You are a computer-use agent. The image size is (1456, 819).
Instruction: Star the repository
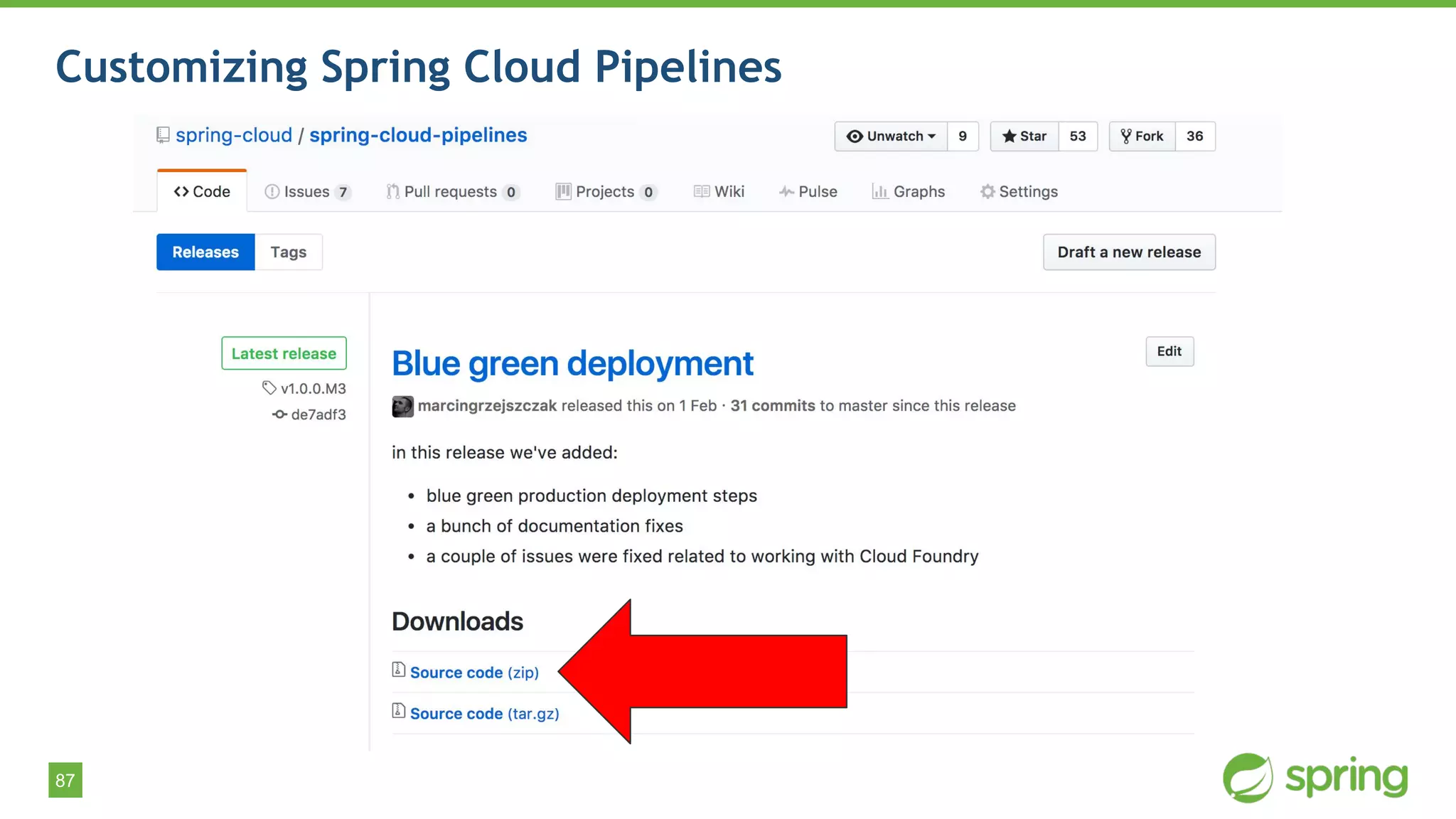click(1024, 136)
